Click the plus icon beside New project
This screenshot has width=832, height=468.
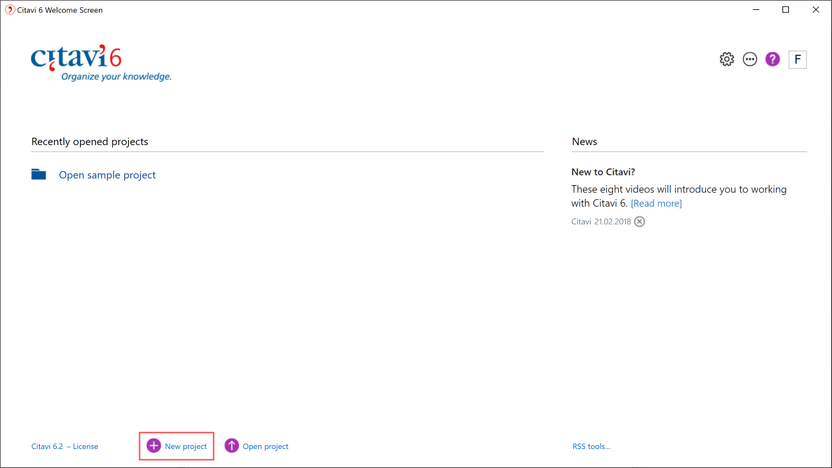[x=153, y=446]
